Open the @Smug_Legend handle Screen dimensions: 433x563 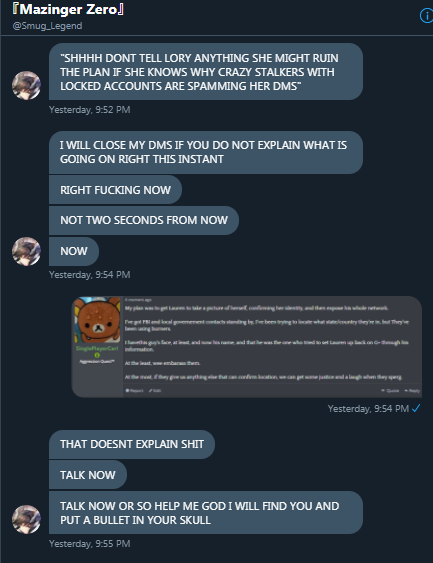(47, 26)
